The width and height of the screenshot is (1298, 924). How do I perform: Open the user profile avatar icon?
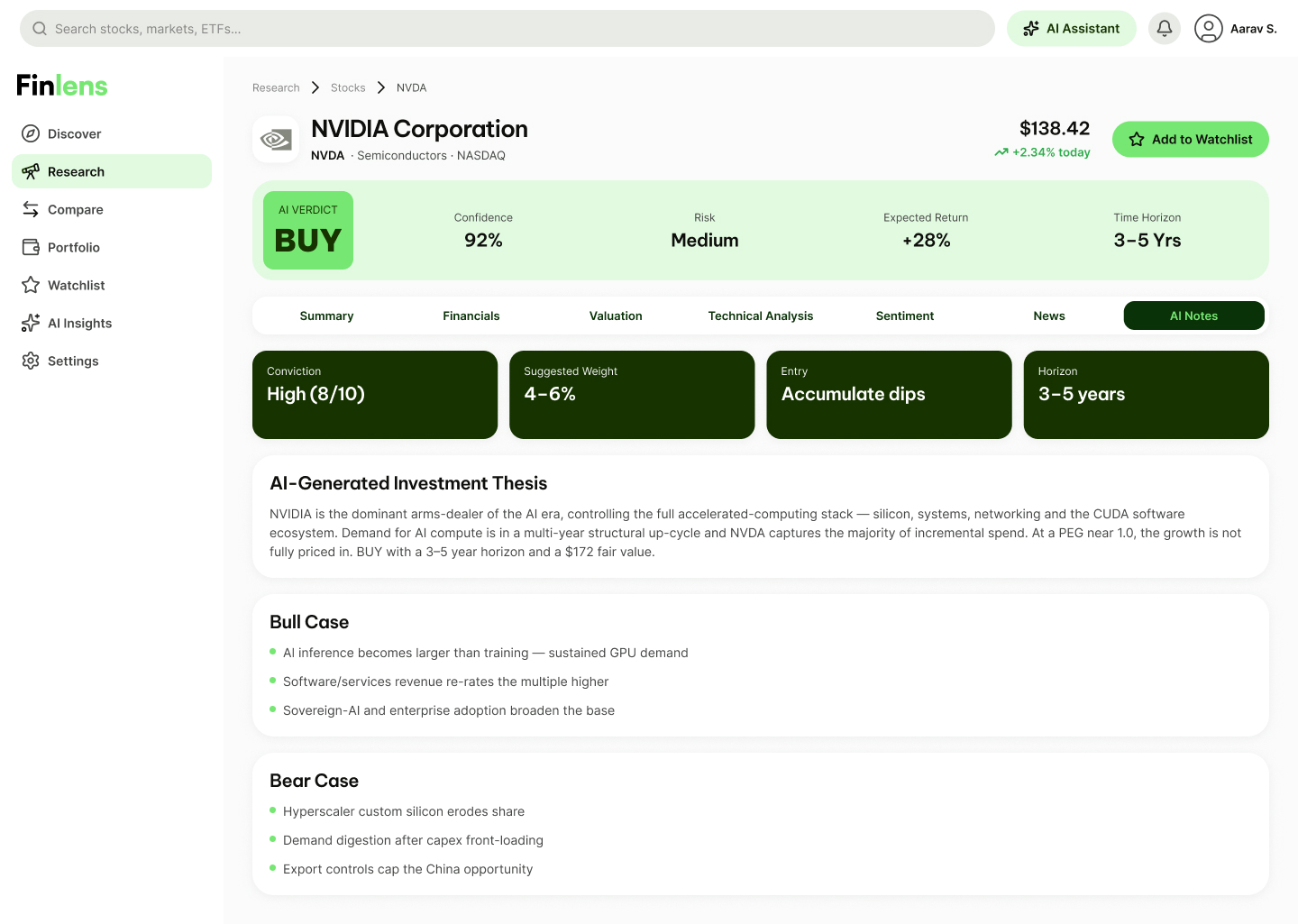pos(1209,29)
